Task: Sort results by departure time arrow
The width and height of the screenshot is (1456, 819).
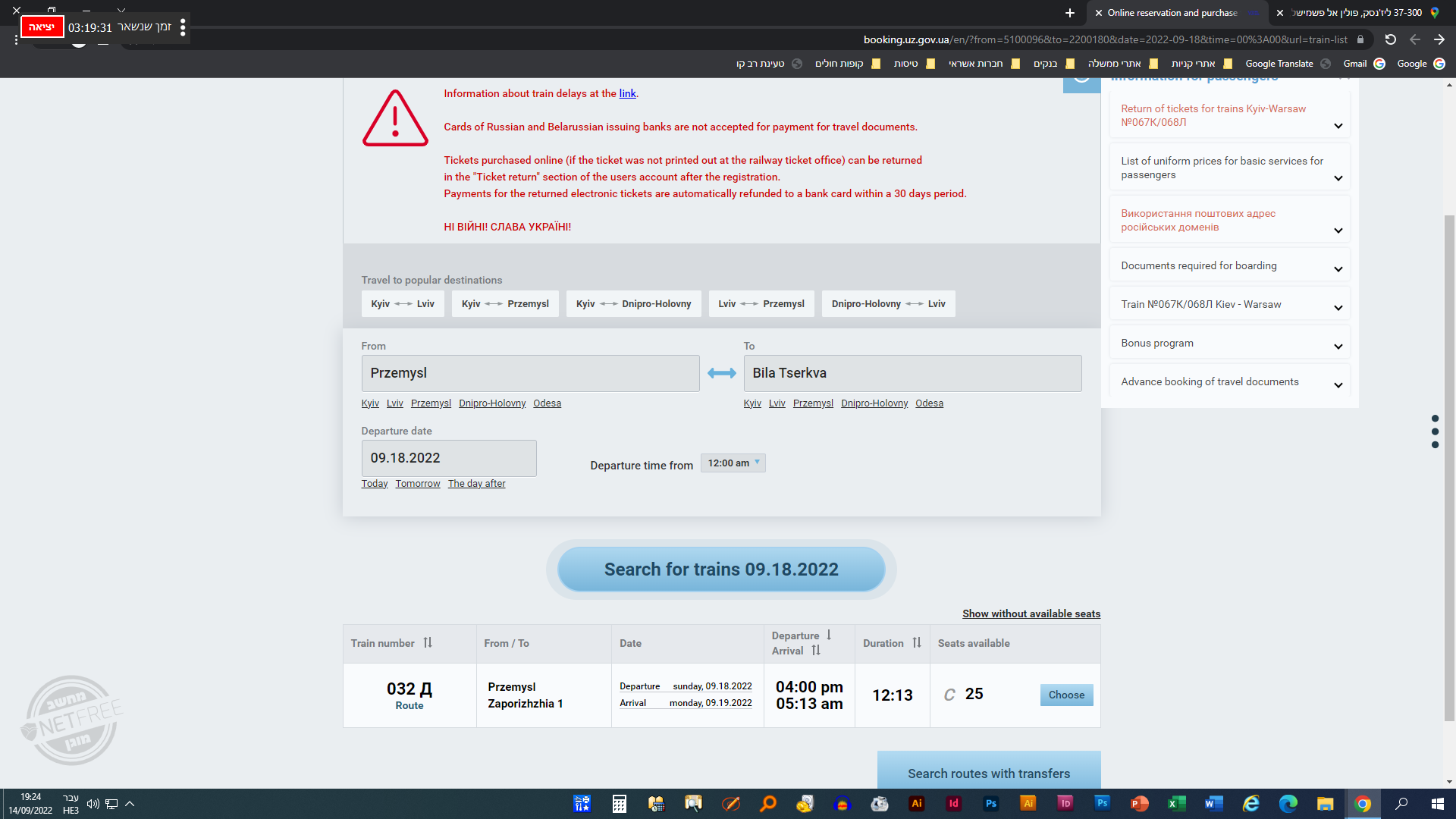Action: tap(829, 635)
